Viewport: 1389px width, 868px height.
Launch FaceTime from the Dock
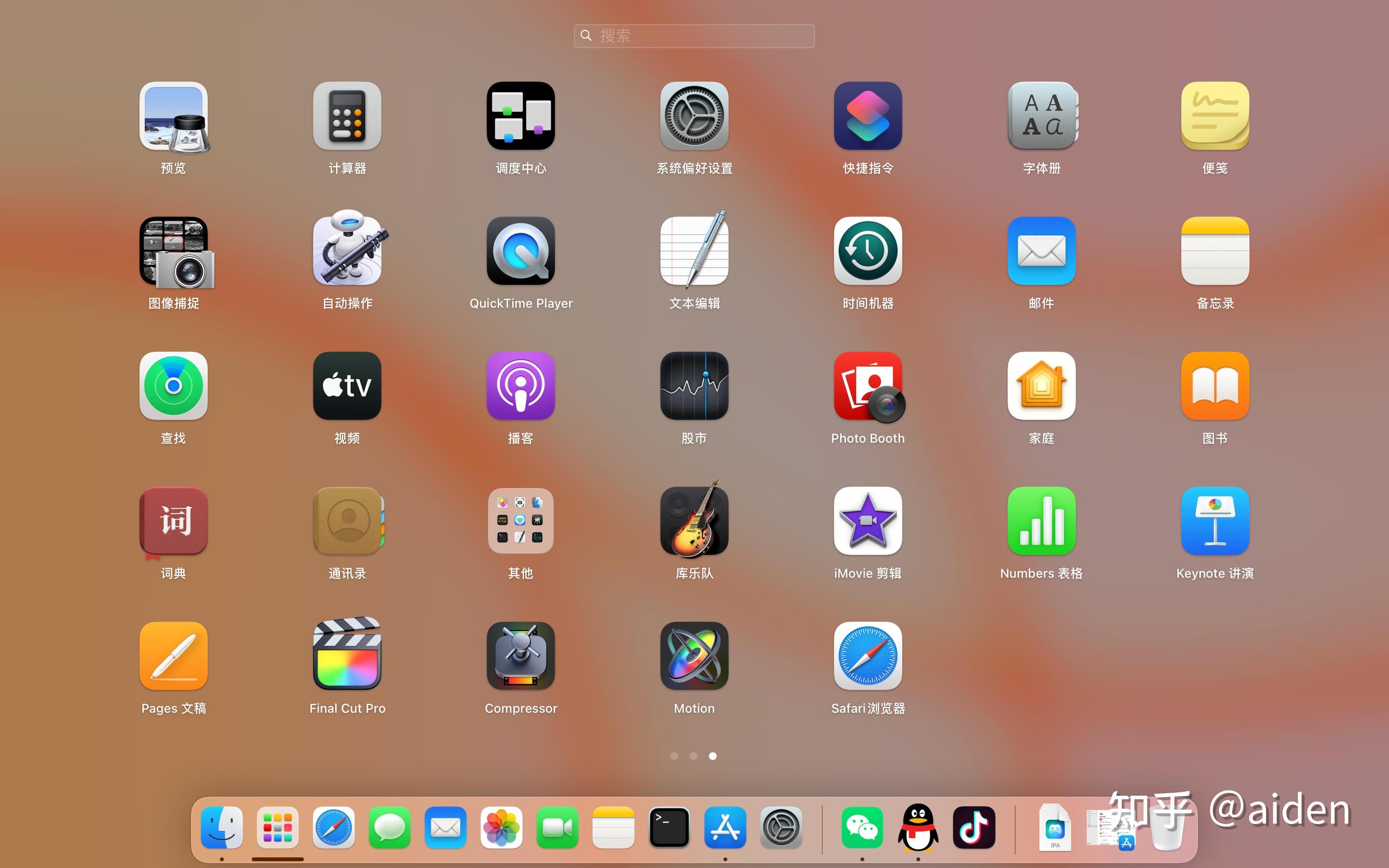pos(558,827)
